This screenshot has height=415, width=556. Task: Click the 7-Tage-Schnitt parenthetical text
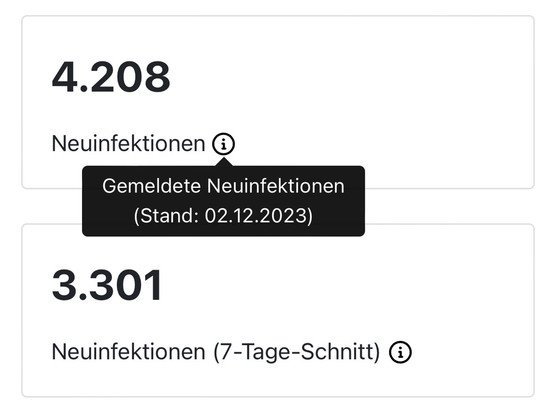click(x=297, y=352)
